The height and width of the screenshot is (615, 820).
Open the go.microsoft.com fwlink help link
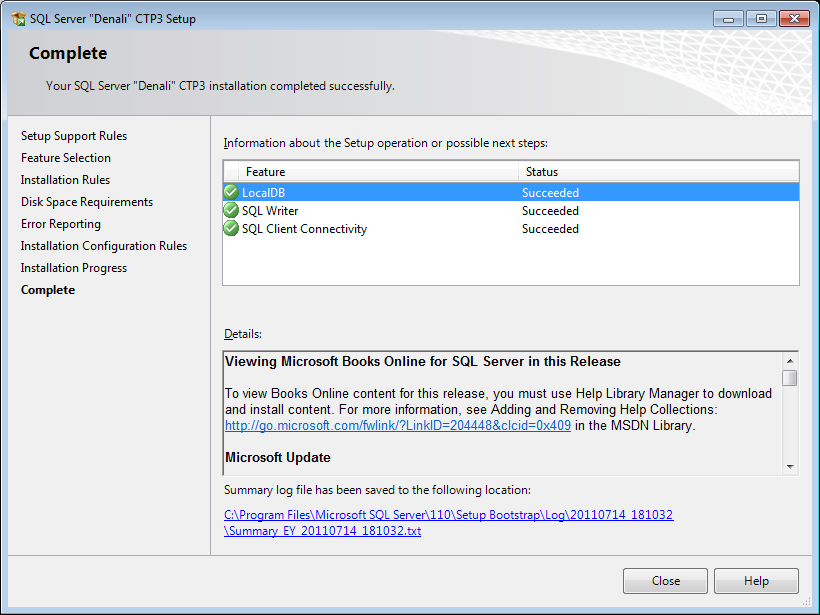(397, 426)
